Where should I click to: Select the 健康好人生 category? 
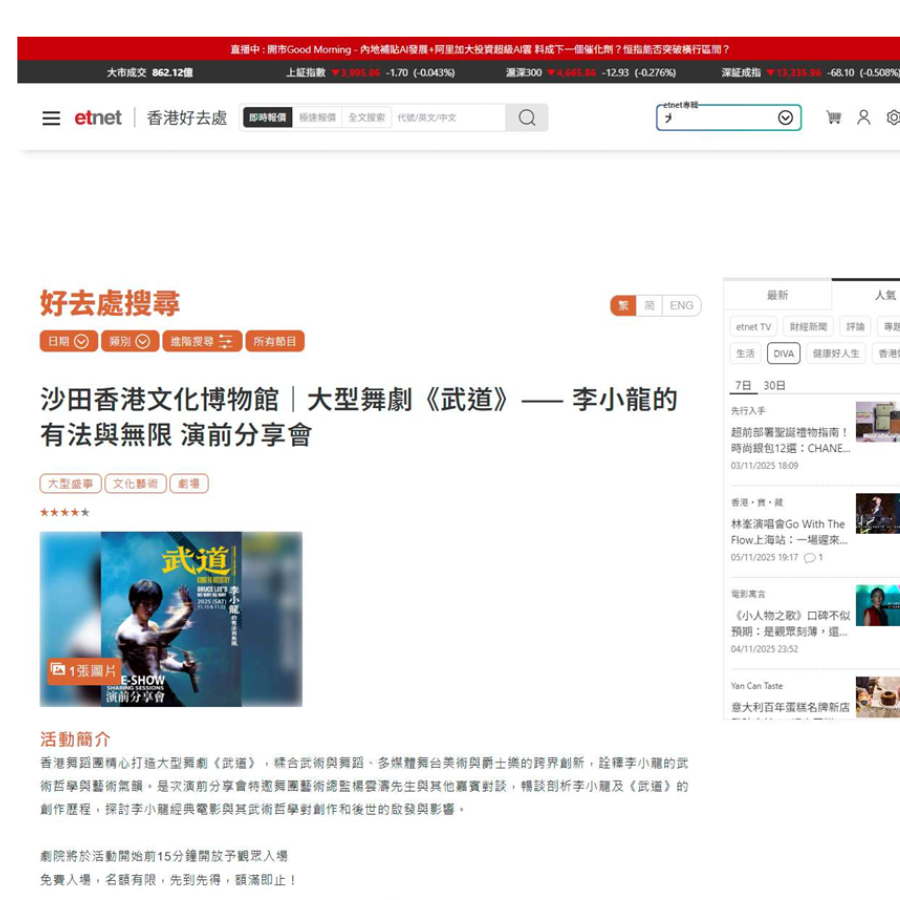[835, 354]
